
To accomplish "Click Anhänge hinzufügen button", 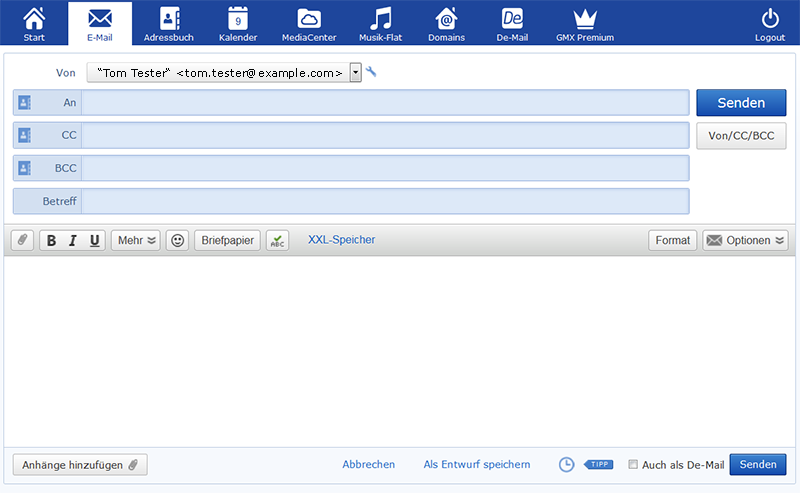I will 80,465.
